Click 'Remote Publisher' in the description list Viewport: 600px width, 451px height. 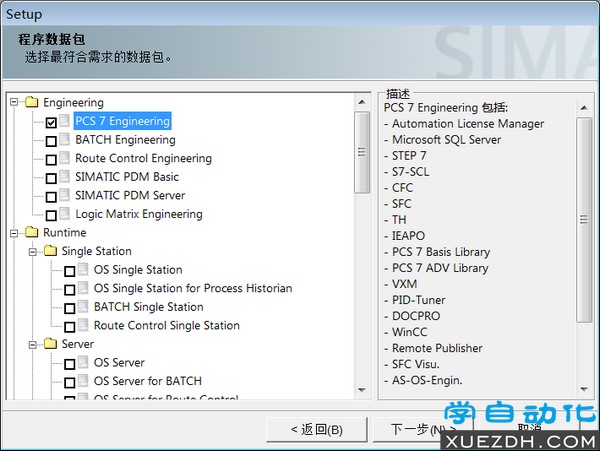(x=437, y=348)
